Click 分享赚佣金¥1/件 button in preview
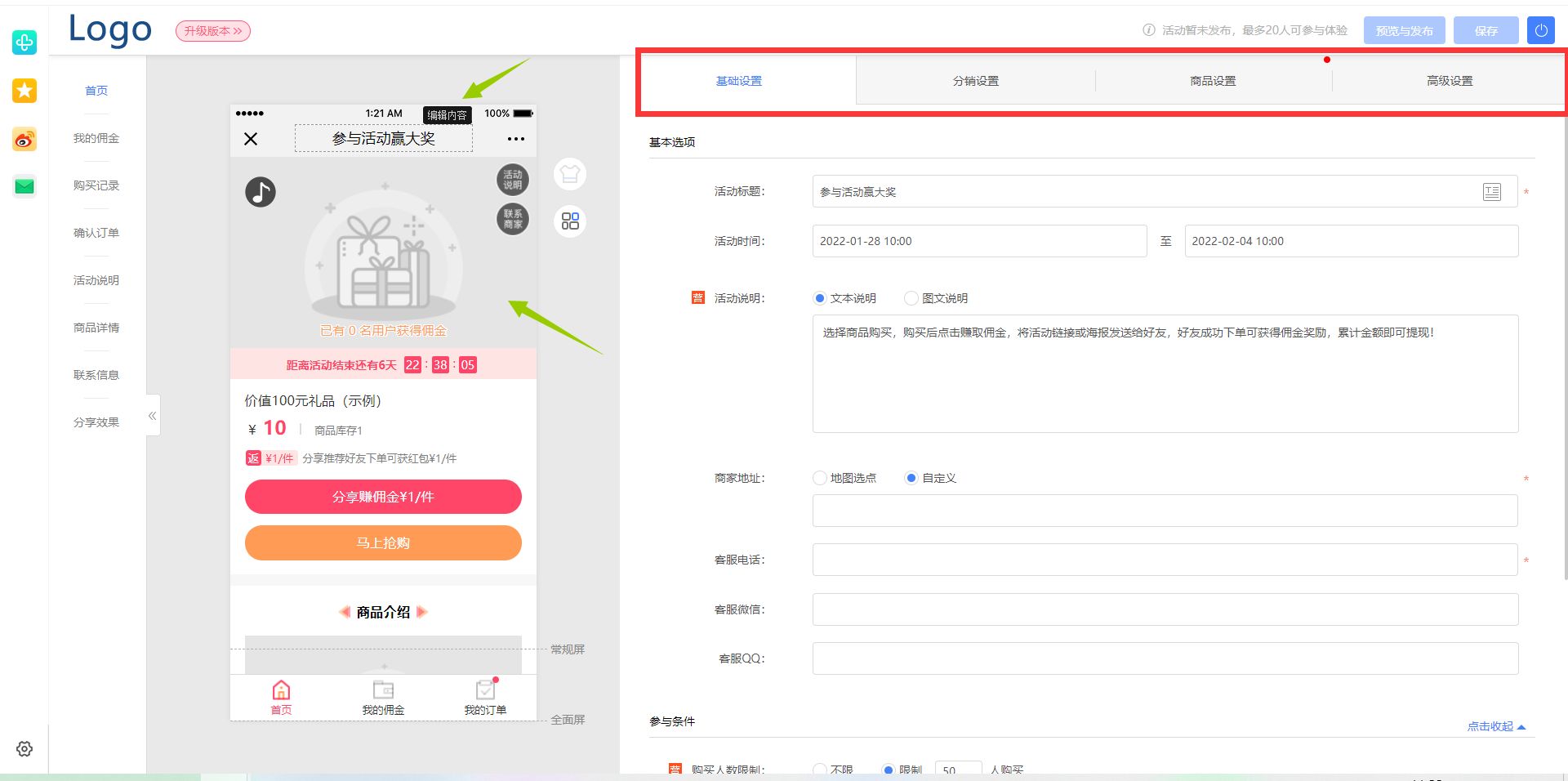The height and width of the screenshot is (781, 1568). click(383, 497)
